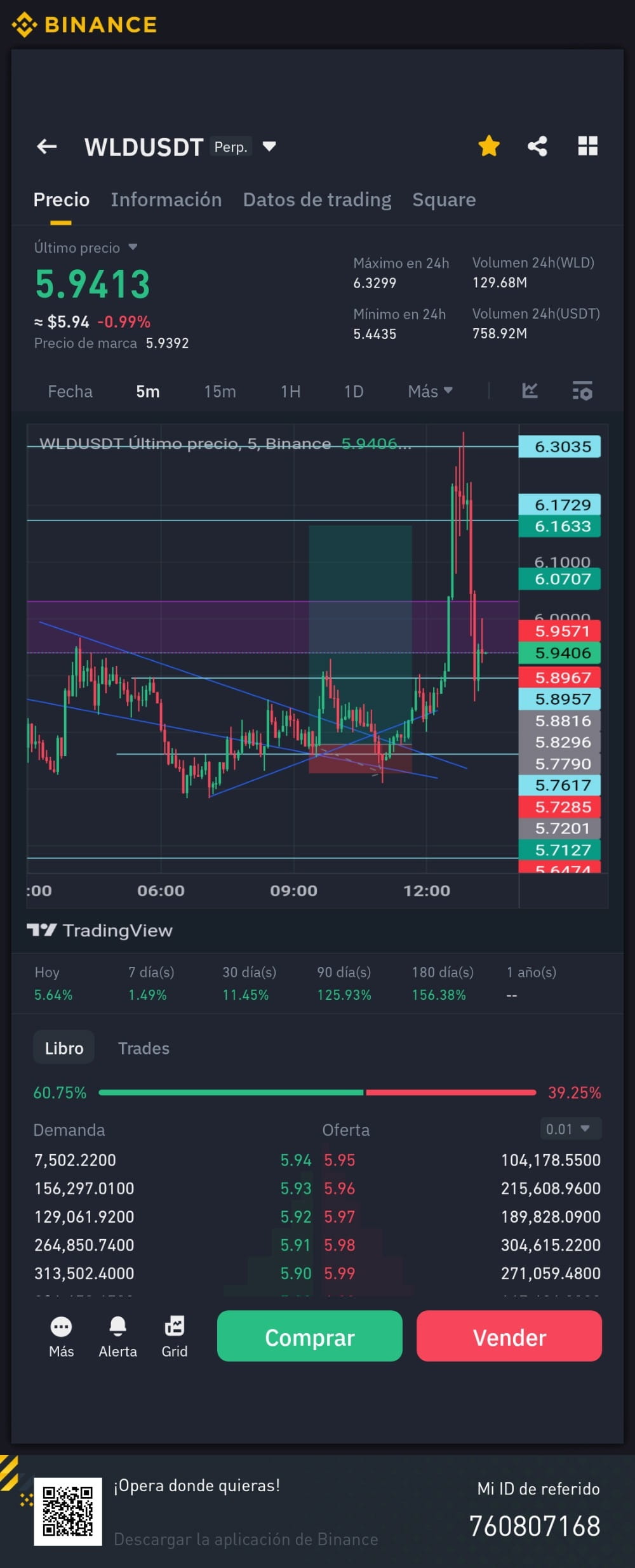Click the 180 día(s) 156.38% value
Screen dimensions: 635x1568
pyautogui.click(x=439, y=995)
